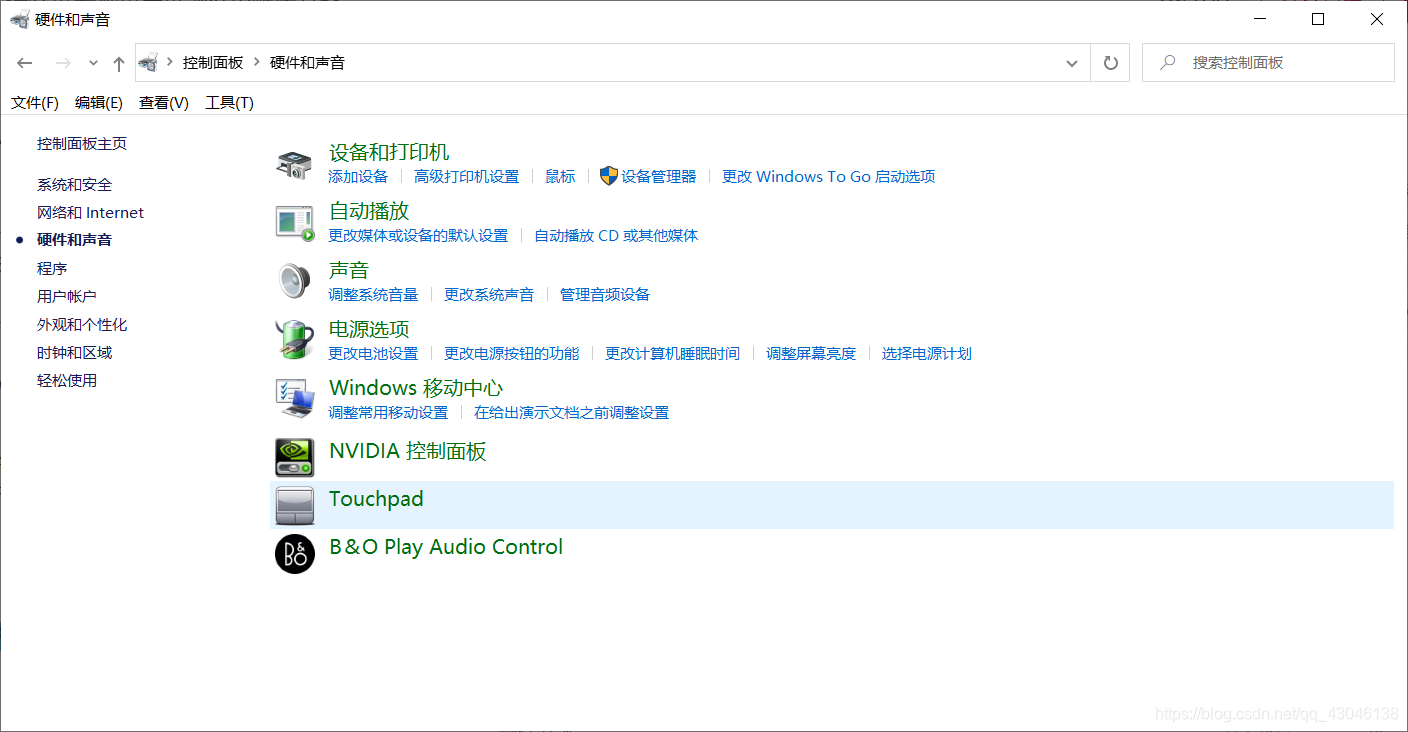Expand the root breadcrumb chevron before 控制面板
The height and width of the screenshot is (732, 1408).
coord(170,62)
